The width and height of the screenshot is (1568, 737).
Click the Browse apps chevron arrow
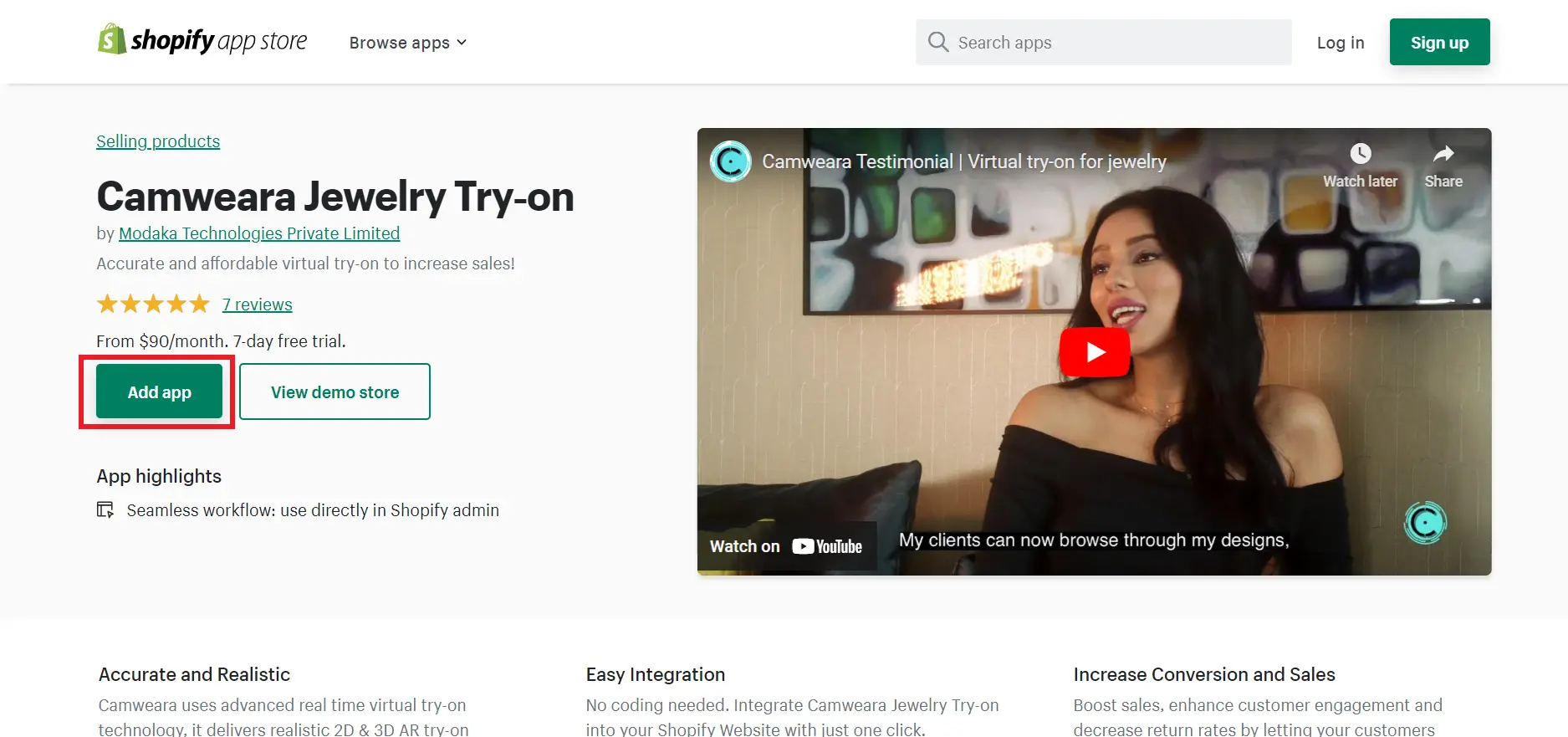tap(462, 43)
